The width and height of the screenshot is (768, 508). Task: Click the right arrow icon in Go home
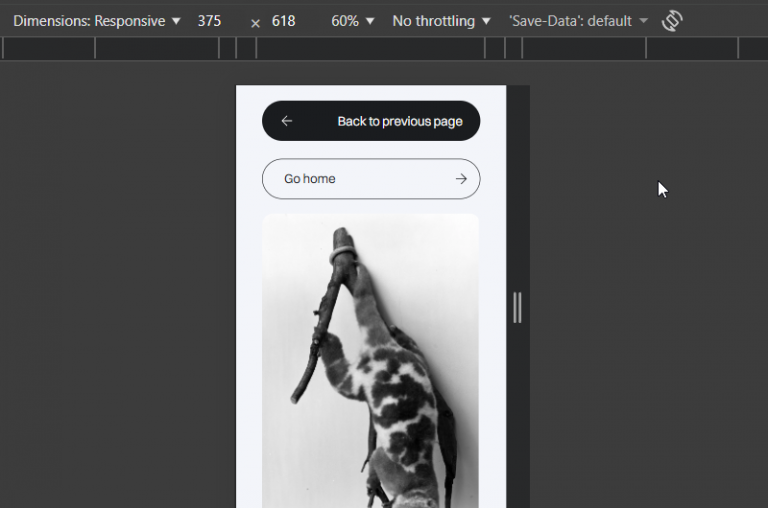[461, 179]
